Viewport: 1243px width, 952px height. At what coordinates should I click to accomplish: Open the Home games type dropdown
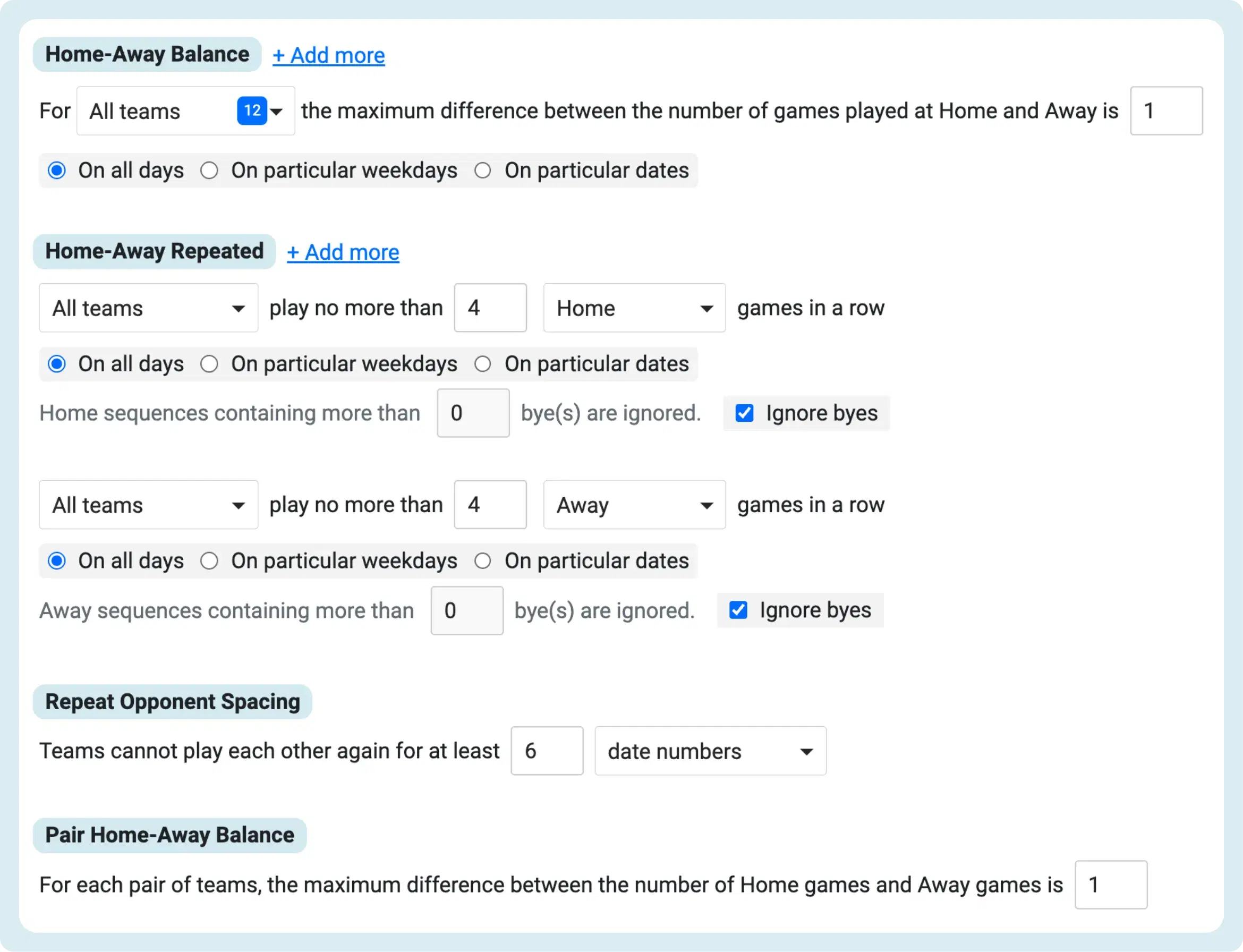pyautogui.click(x=635, y=308)
